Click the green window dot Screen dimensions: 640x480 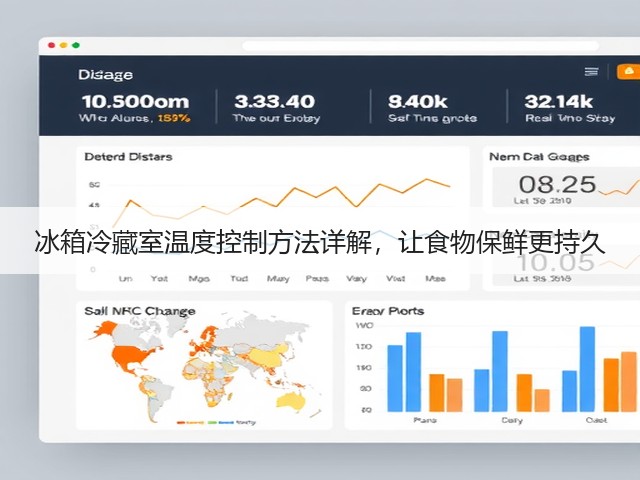pyautogui.click(x=76, y=45)
